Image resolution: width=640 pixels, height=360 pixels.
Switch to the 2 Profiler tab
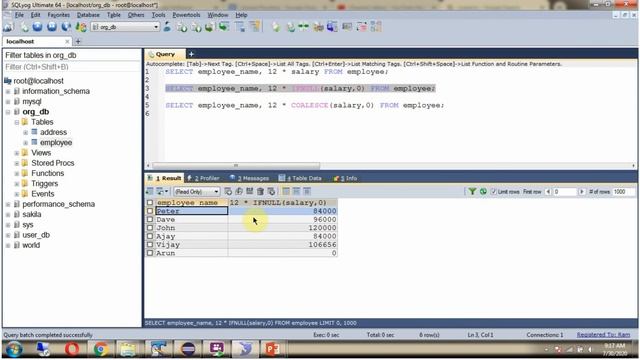click(204, 178)
